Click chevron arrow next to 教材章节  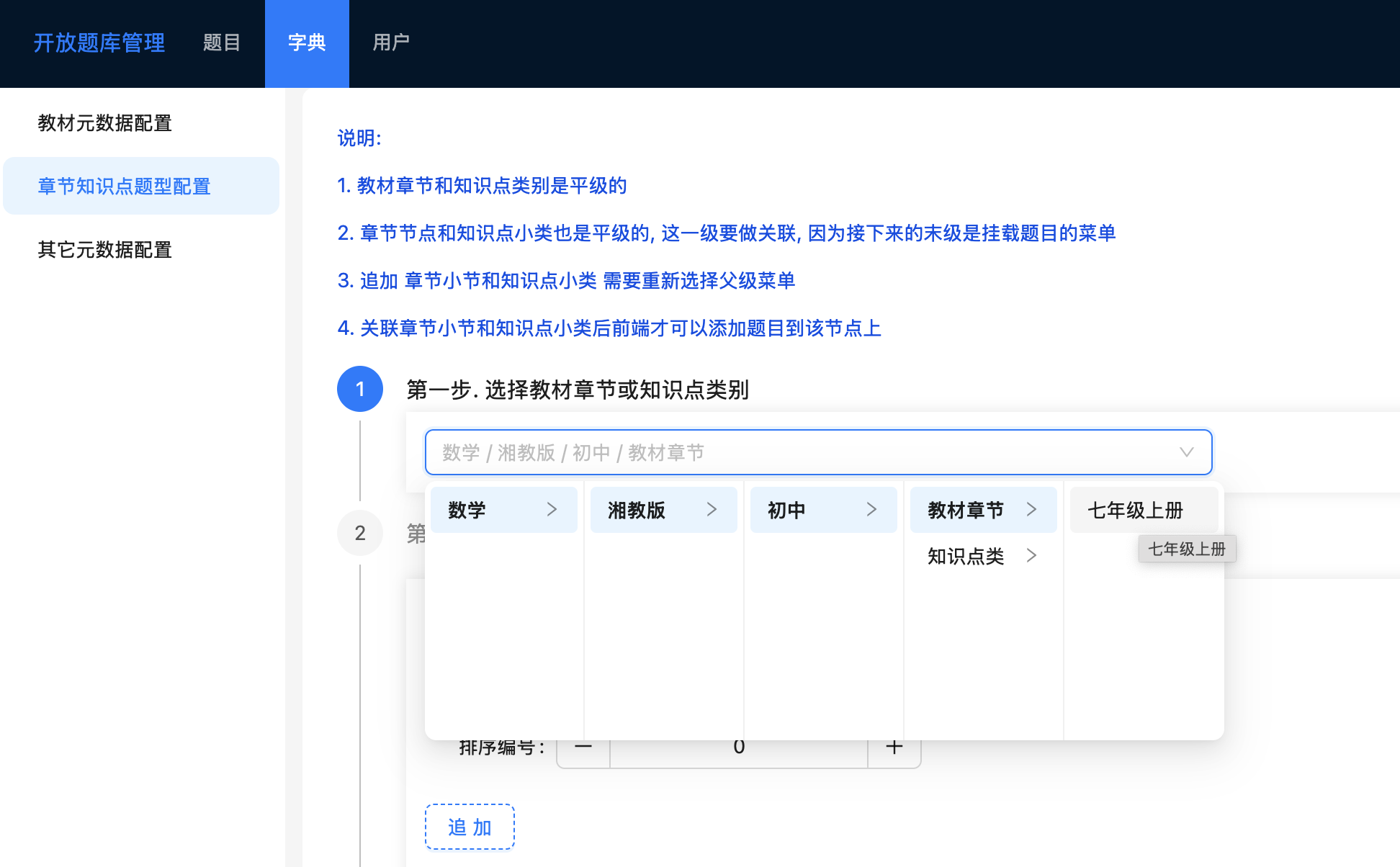(x=1031, y=510)
